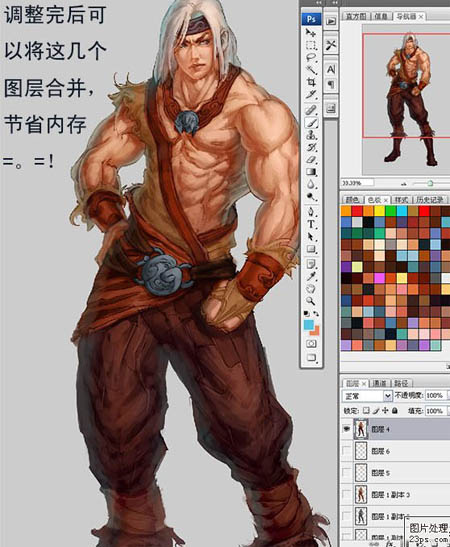Viewport: 450px width, 547px height.
Task: Select the Rectangle shape tool
Action: 311,249
